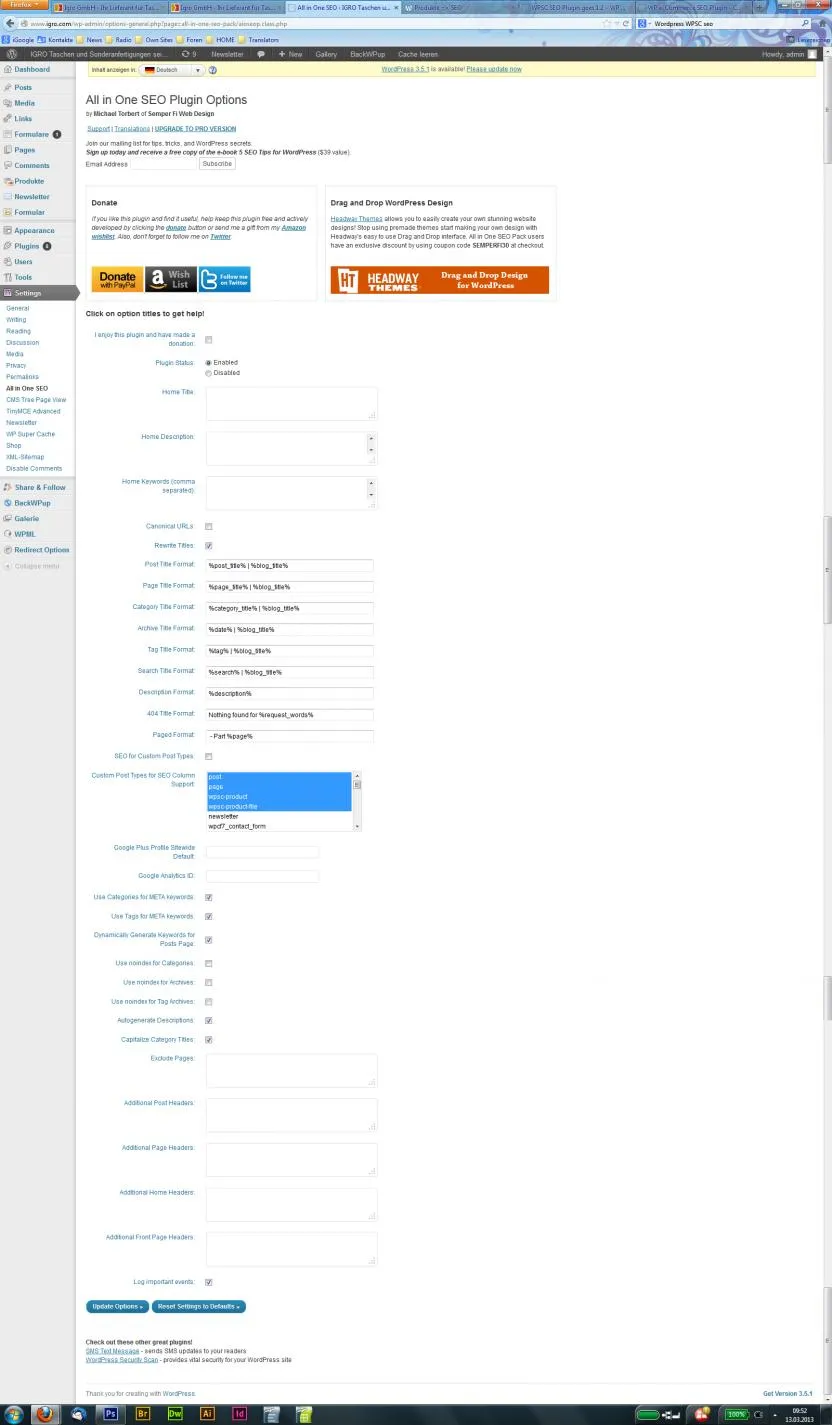
Task: Open Illustrator from the taskbar
Action: 207,1414
